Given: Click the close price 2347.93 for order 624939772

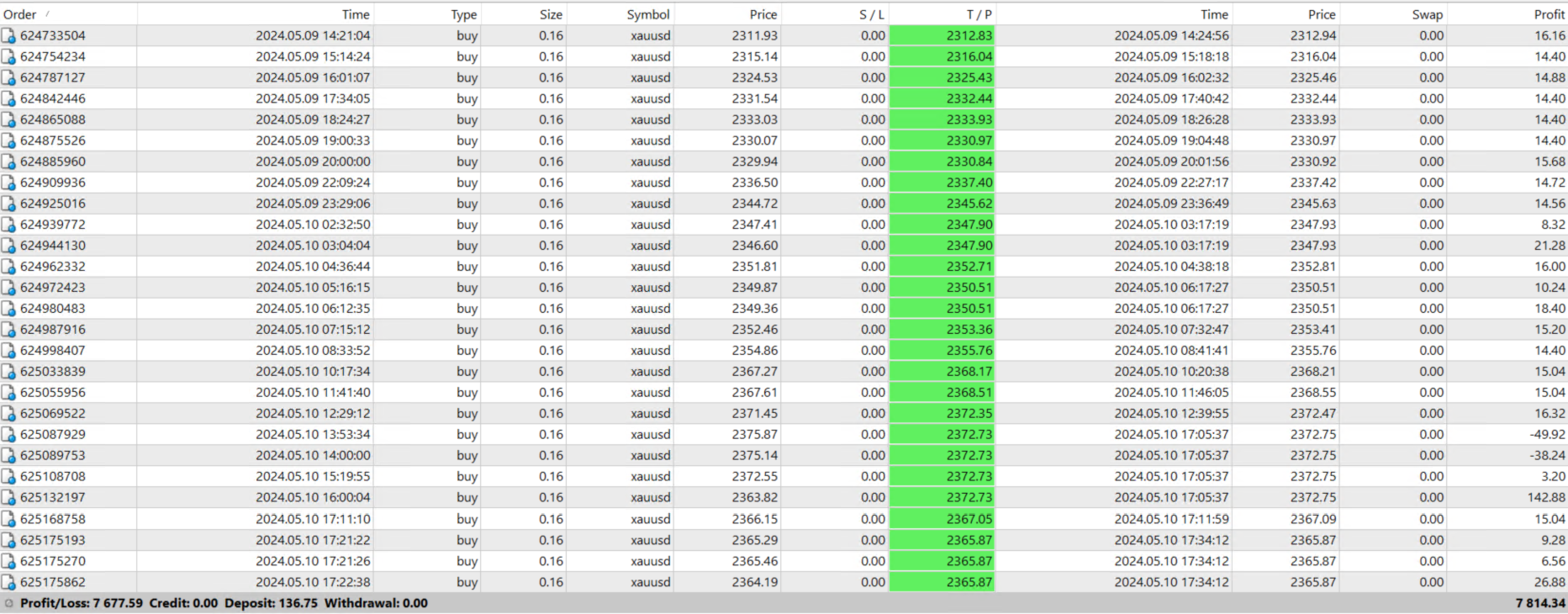Looking at the screenshot, I should pyautogui.click(x=1313, y=225).
